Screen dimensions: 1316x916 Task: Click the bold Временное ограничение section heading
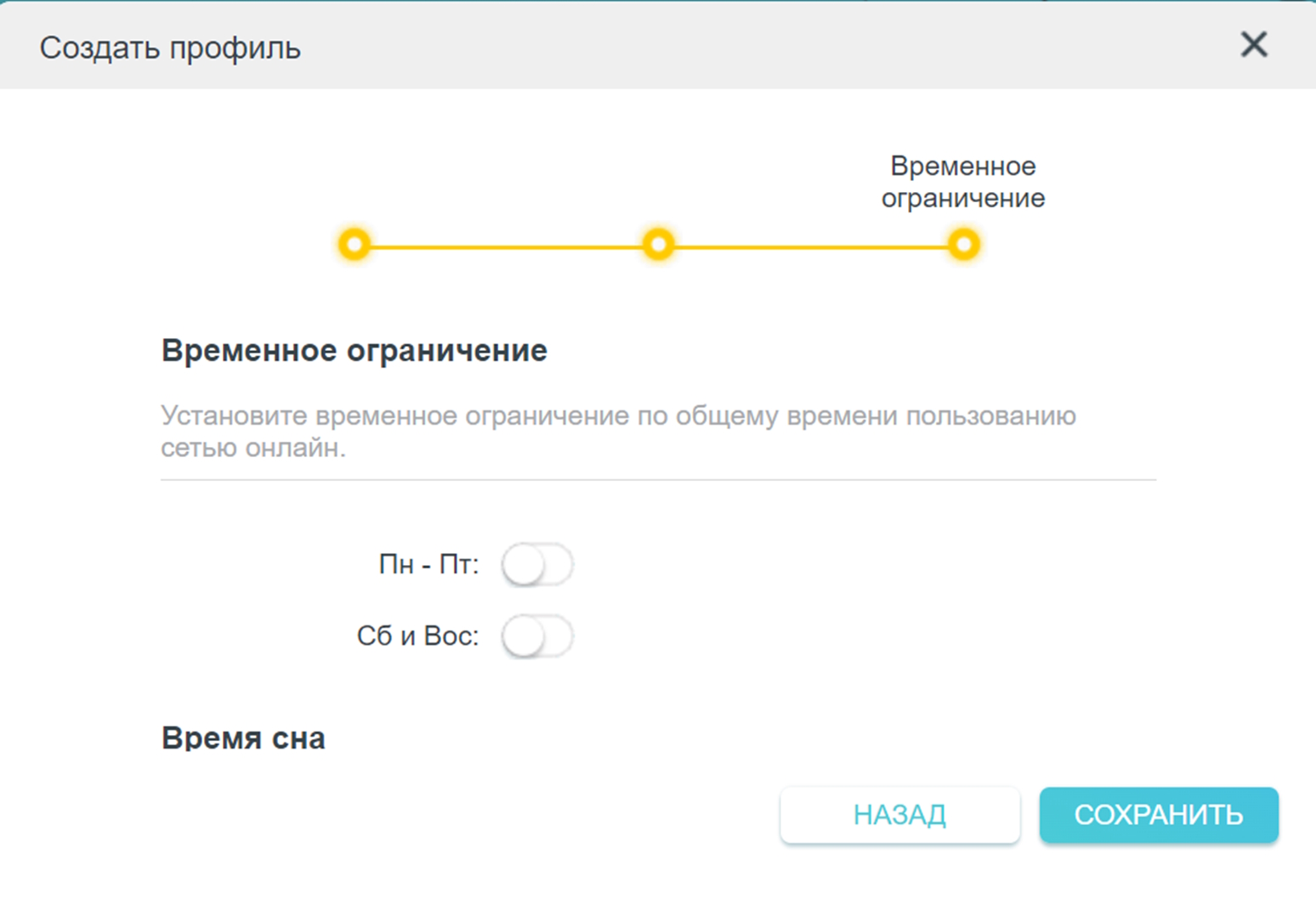coord(354,350)
